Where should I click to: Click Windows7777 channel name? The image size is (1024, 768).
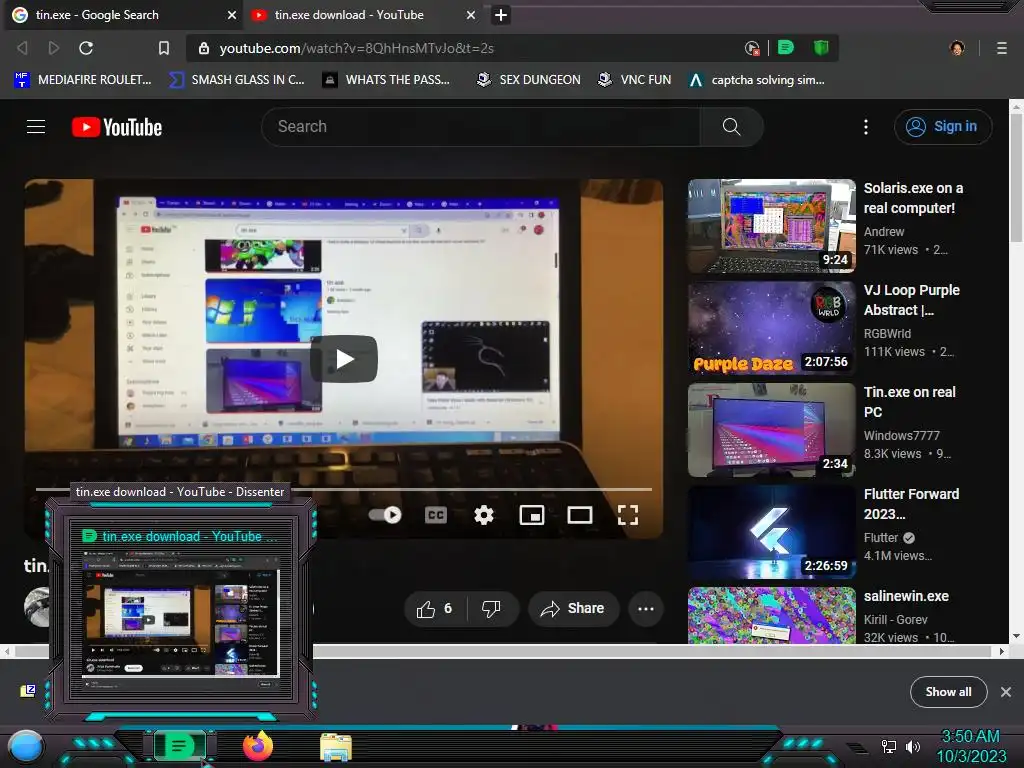901,436
